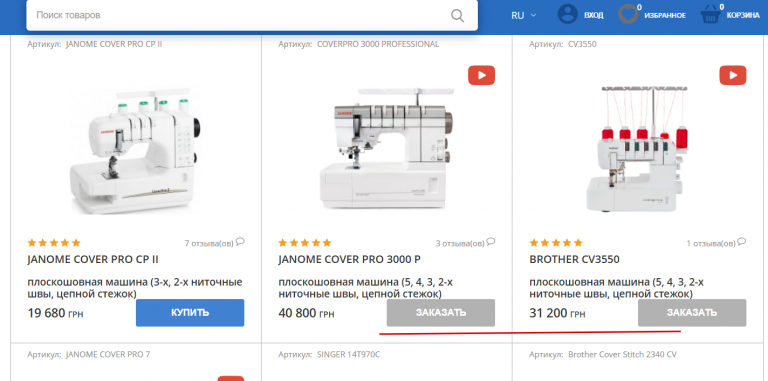Click the shopping basket icon
The height and width of the screenshot is (381, 768).
(x=711, y=14)
